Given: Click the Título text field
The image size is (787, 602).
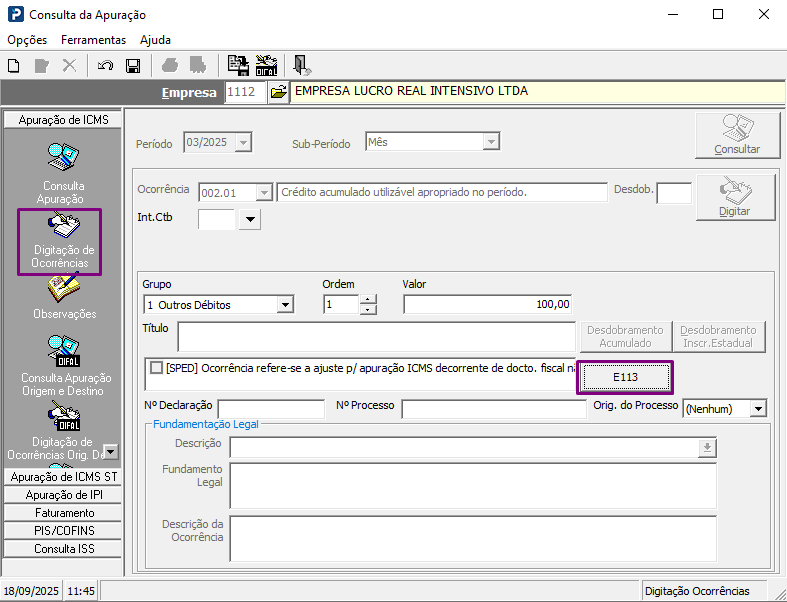Looking at the screenshot, I should 376,336.
